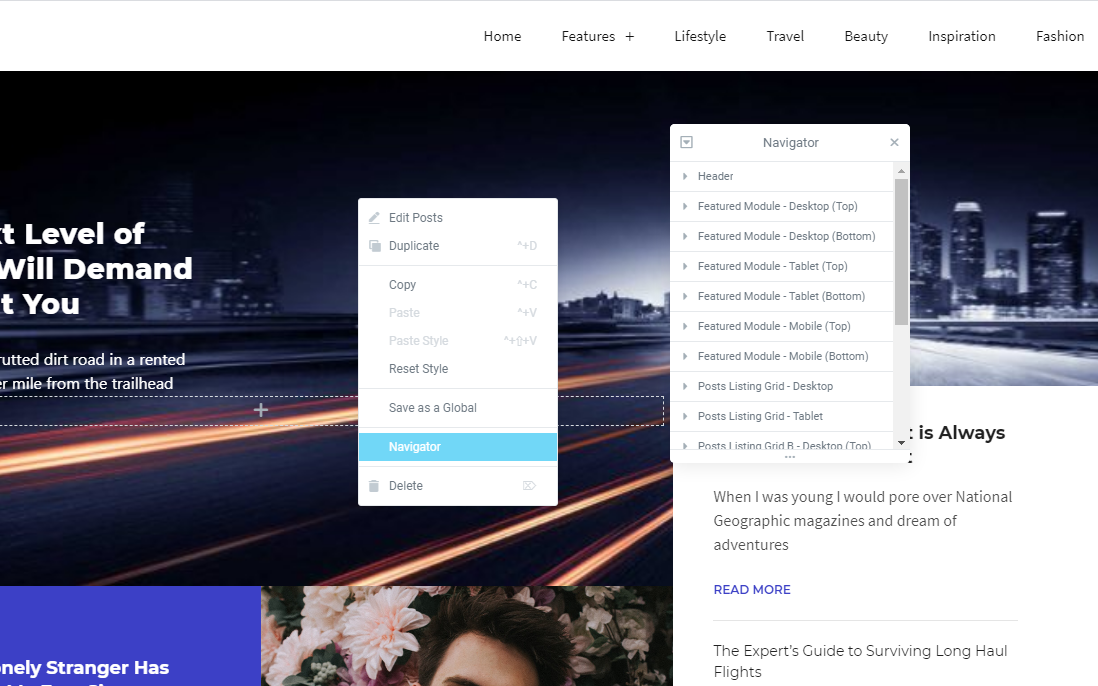Select Featured Module - Mobile (Top) row
This screenshot has width=1098, height=686.
click(782, 326)
